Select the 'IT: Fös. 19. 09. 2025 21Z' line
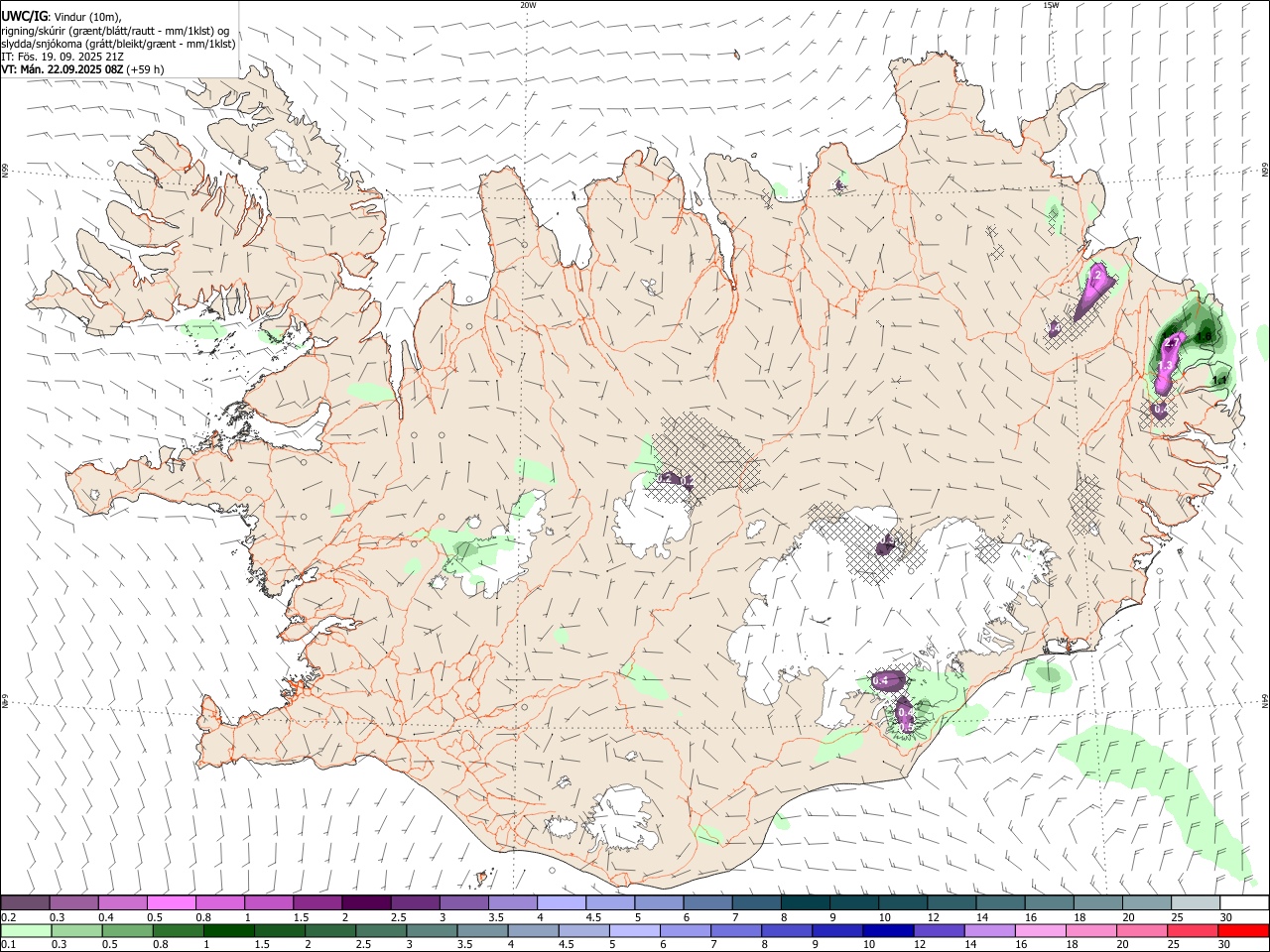Screen dimensions: 1270x952 [63, 57]
